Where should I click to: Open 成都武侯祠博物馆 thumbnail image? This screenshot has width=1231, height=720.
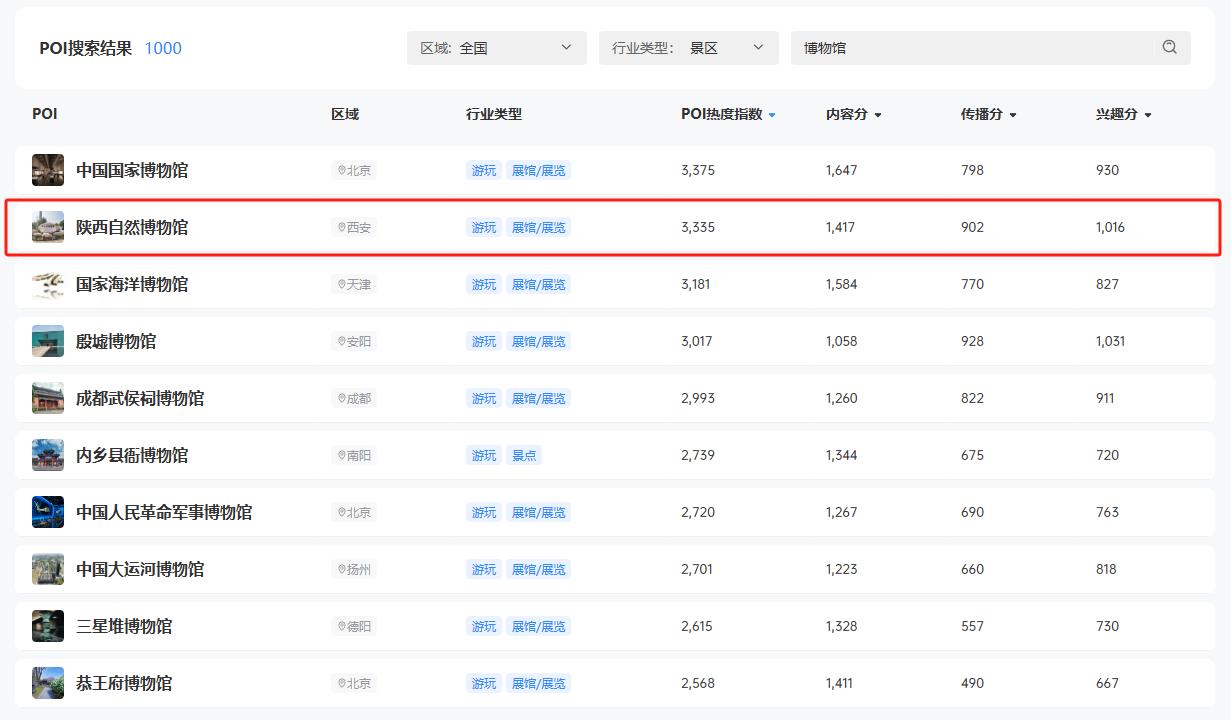tap(48, 398)
